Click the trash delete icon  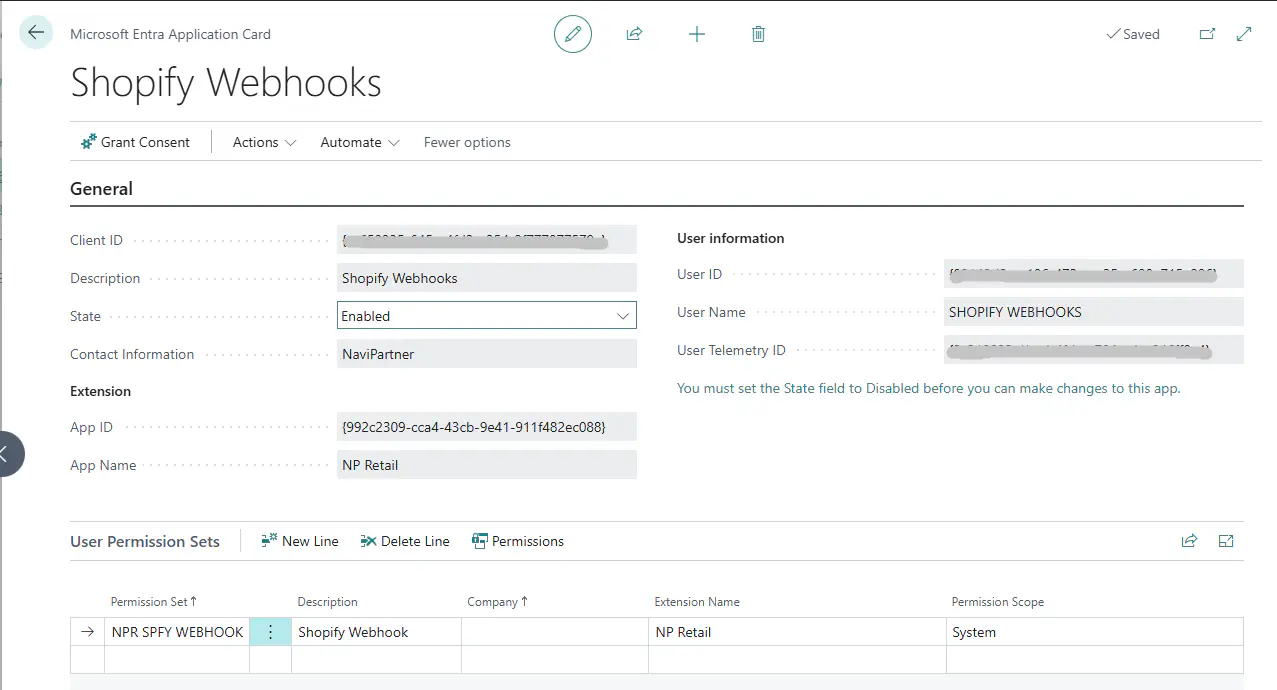pyautogui.click(x=758, y=34)
